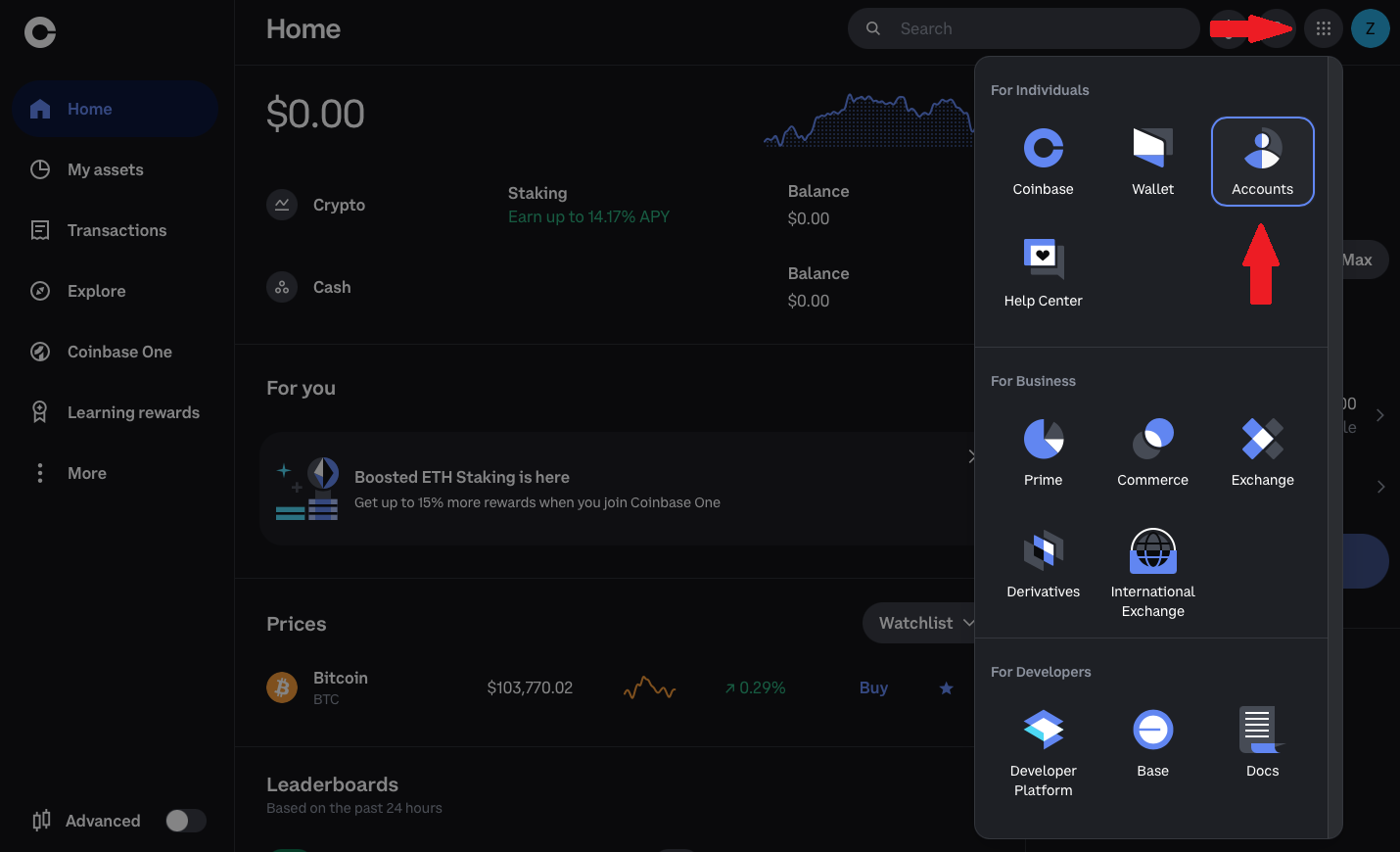Toggle the Advanced mode switch
Image resolution: width=1400 pixels, height=852 pixels.
[x=185, y=821]
